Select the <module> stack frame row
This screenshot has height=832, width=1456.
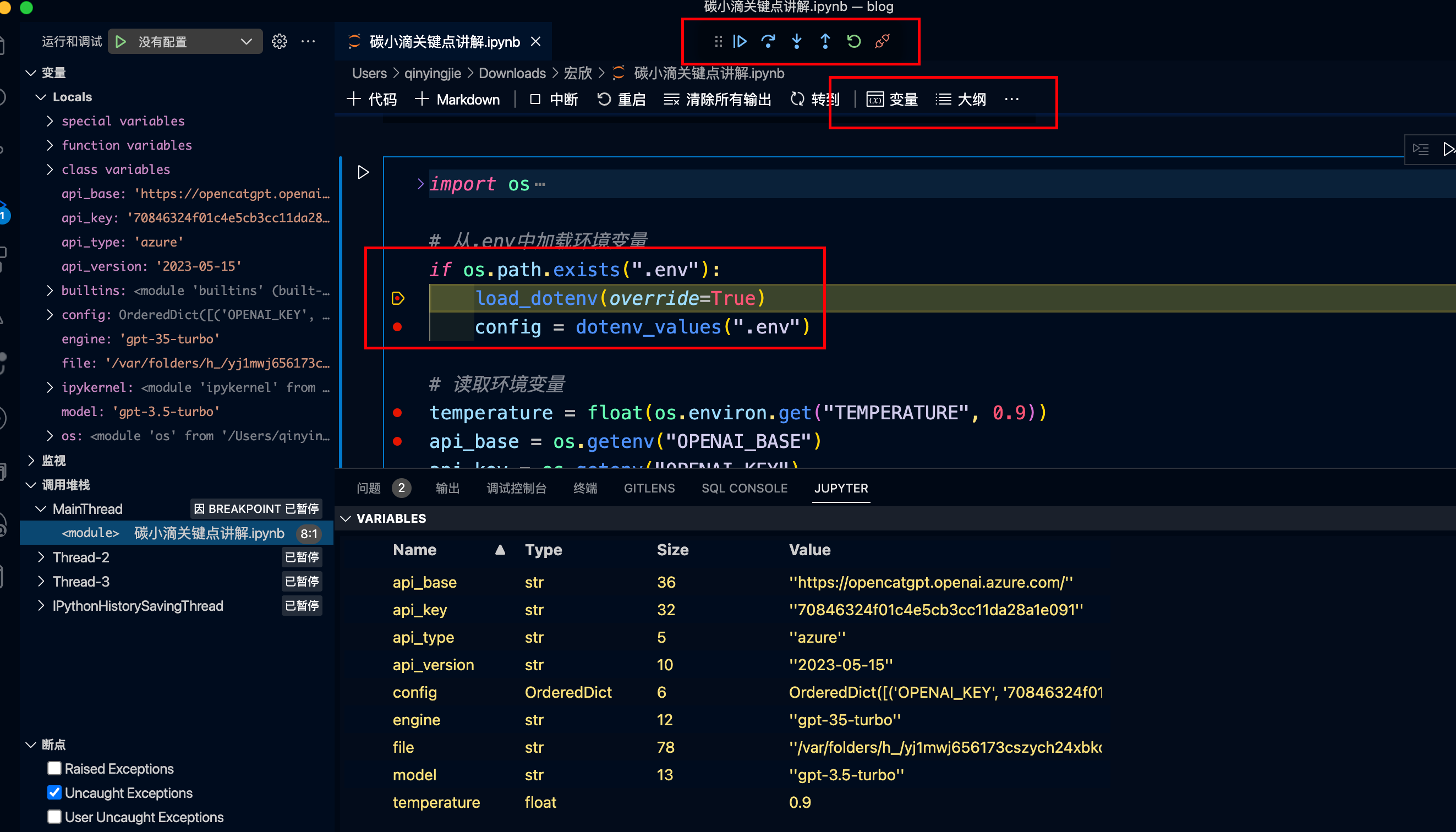[x=177, y=533]
